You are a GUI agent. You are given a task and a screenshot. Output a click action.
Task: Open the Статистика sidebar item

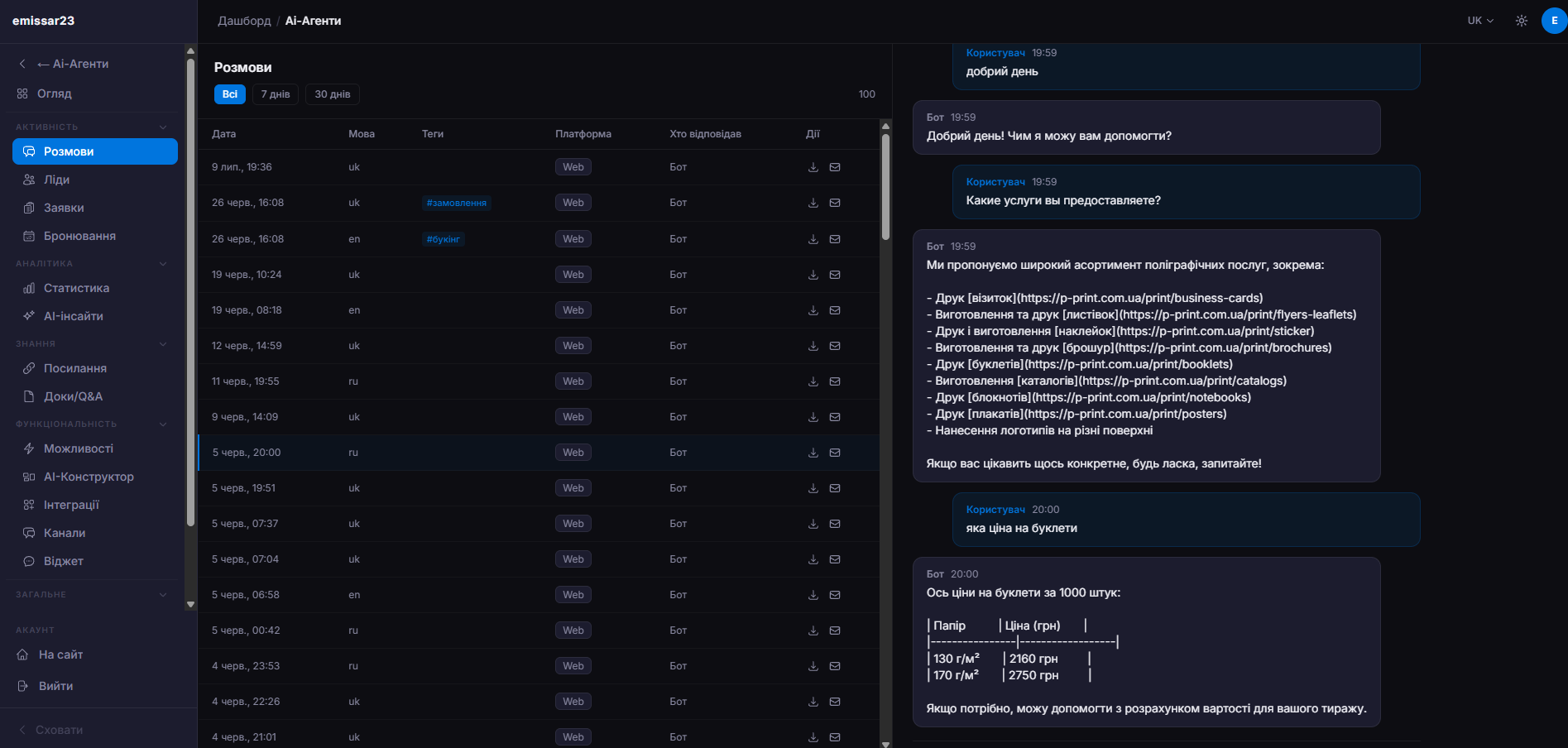click(95, 288)
